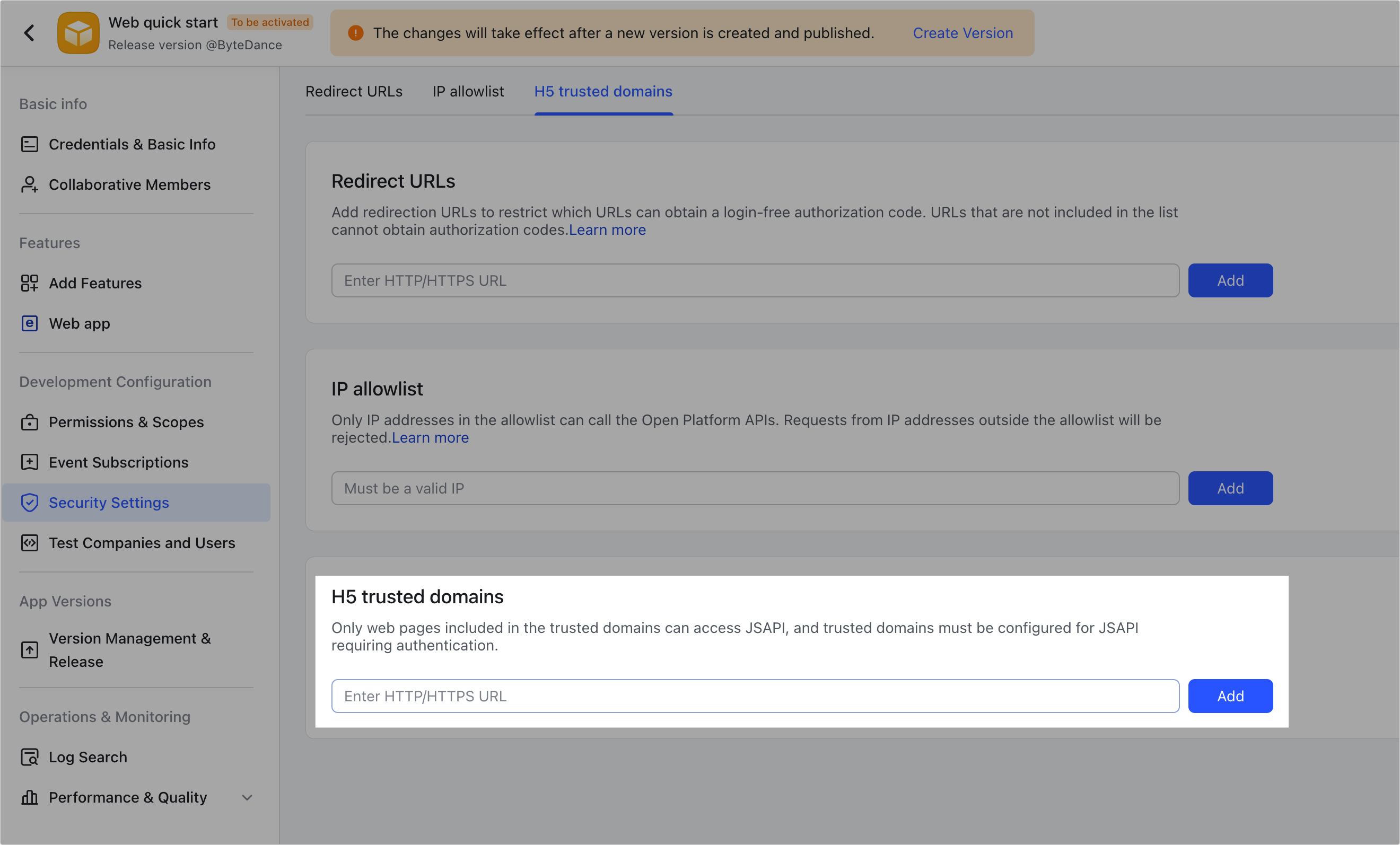Click Add button for H5 trusted domains
This screenshot has width=1400, height=845.
click(x=1230, y=696)
